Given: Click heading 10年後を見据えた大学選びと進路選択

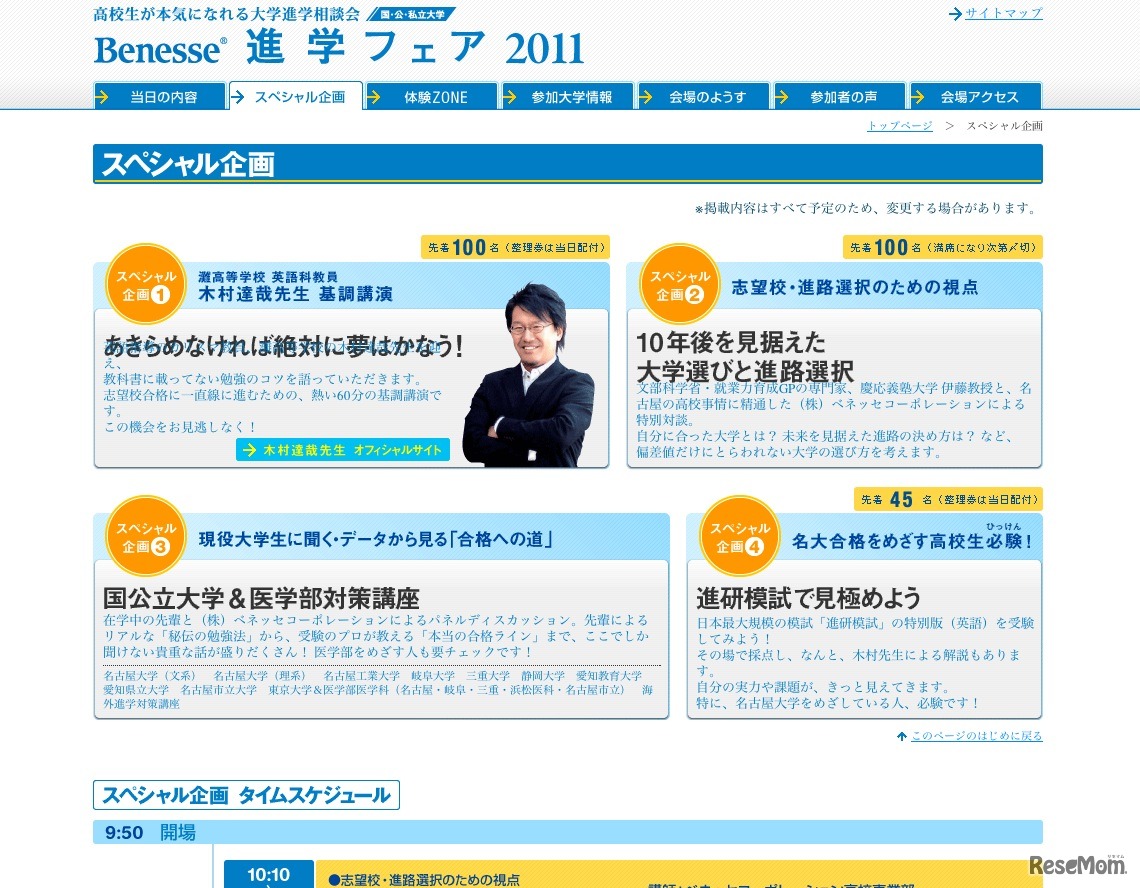Looking at the screenshot, I should point(744,356).
